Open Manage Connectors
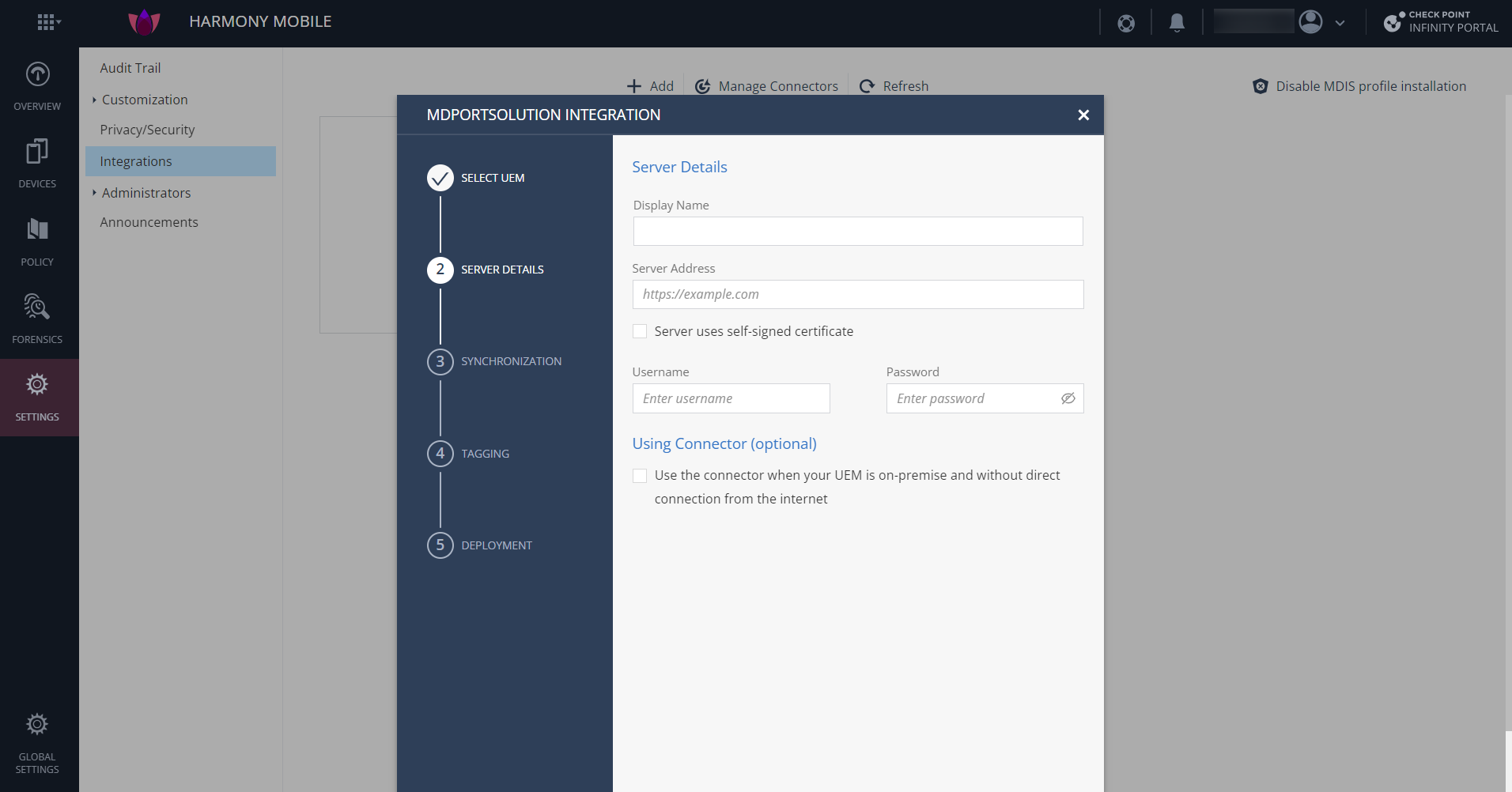 (766, 86)
